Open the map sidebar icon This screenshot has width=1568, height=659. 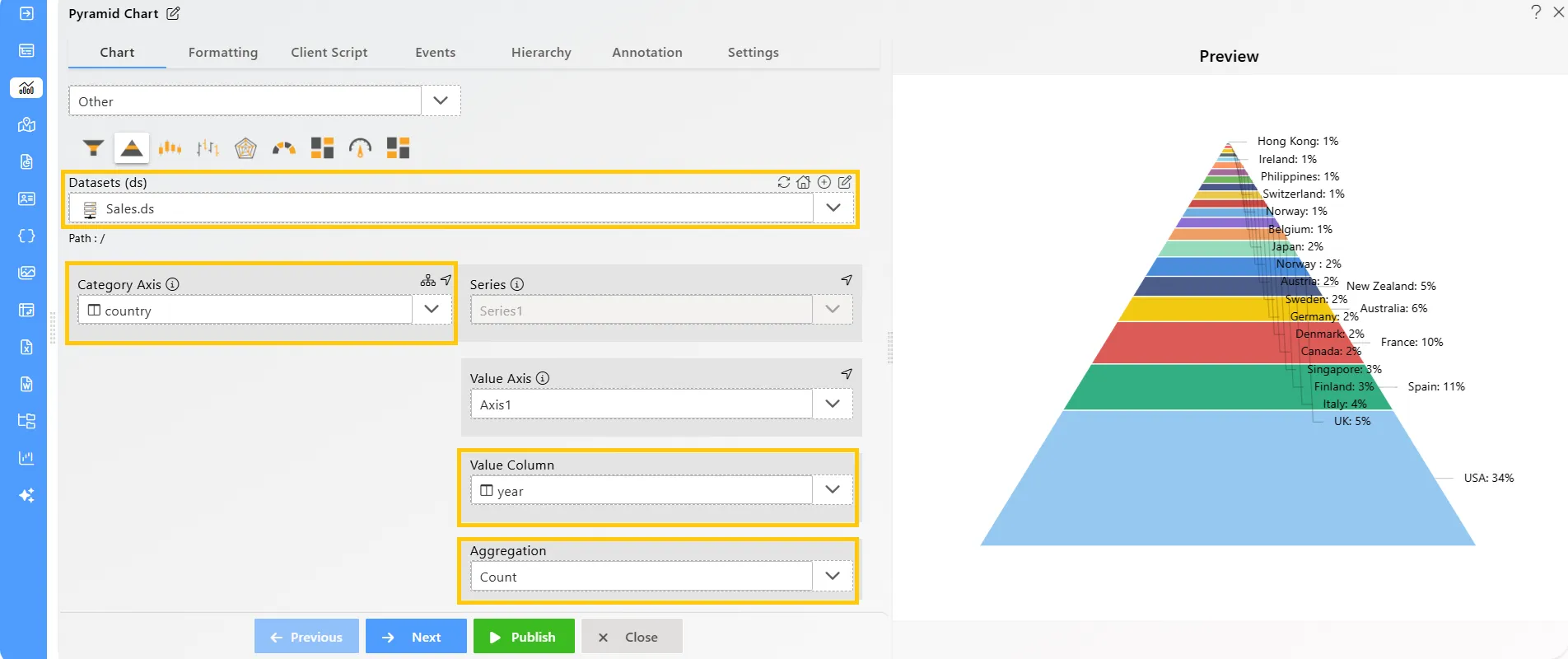[26, 124]
